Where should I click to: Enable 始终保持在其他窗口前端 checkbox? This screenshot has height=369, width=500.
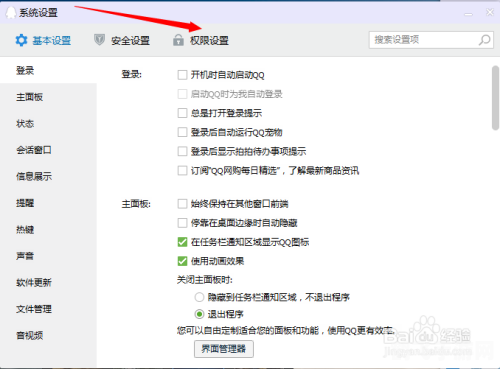182,204
